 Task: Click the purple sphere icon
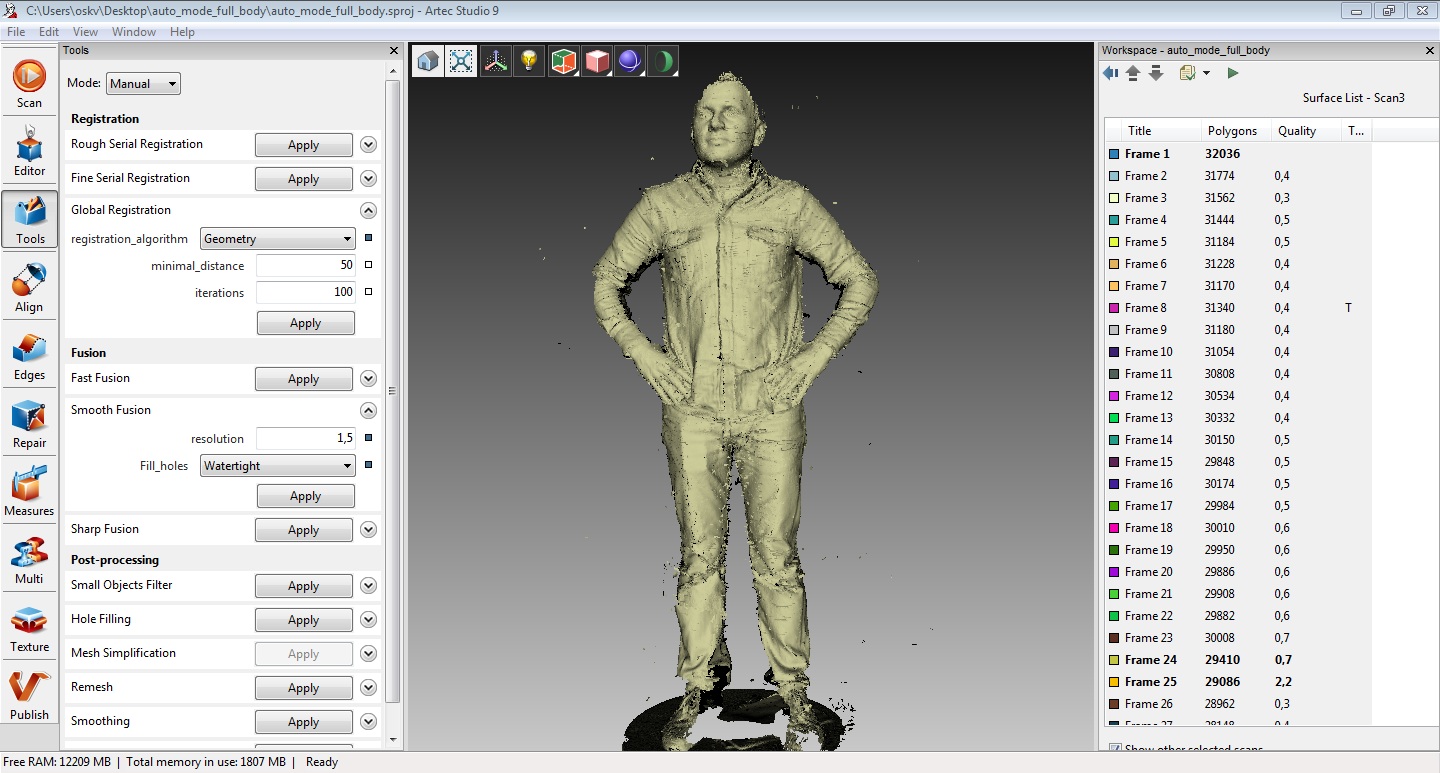pos(630,62)
